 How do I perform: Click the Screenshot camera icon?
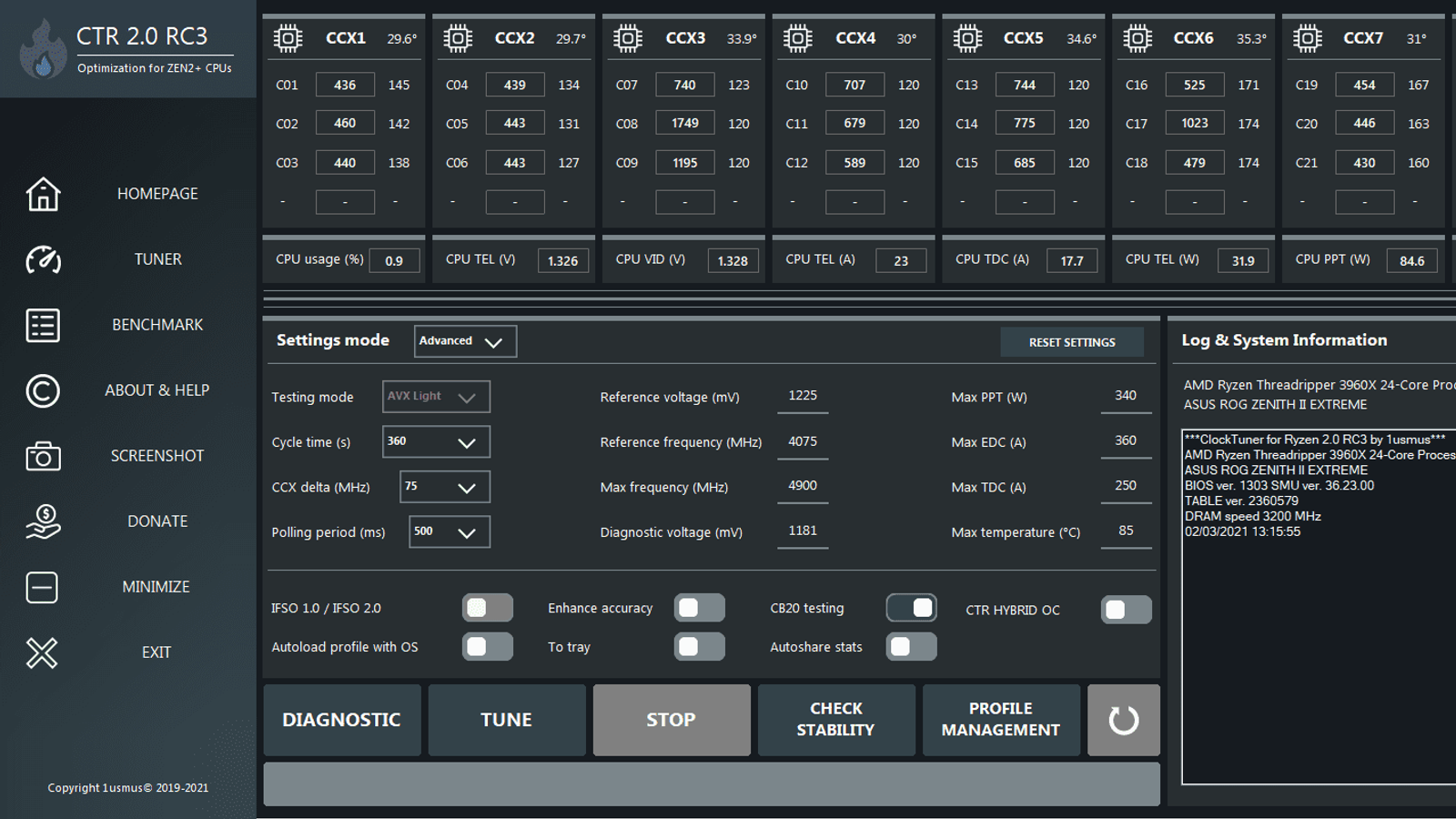(43, 456)
